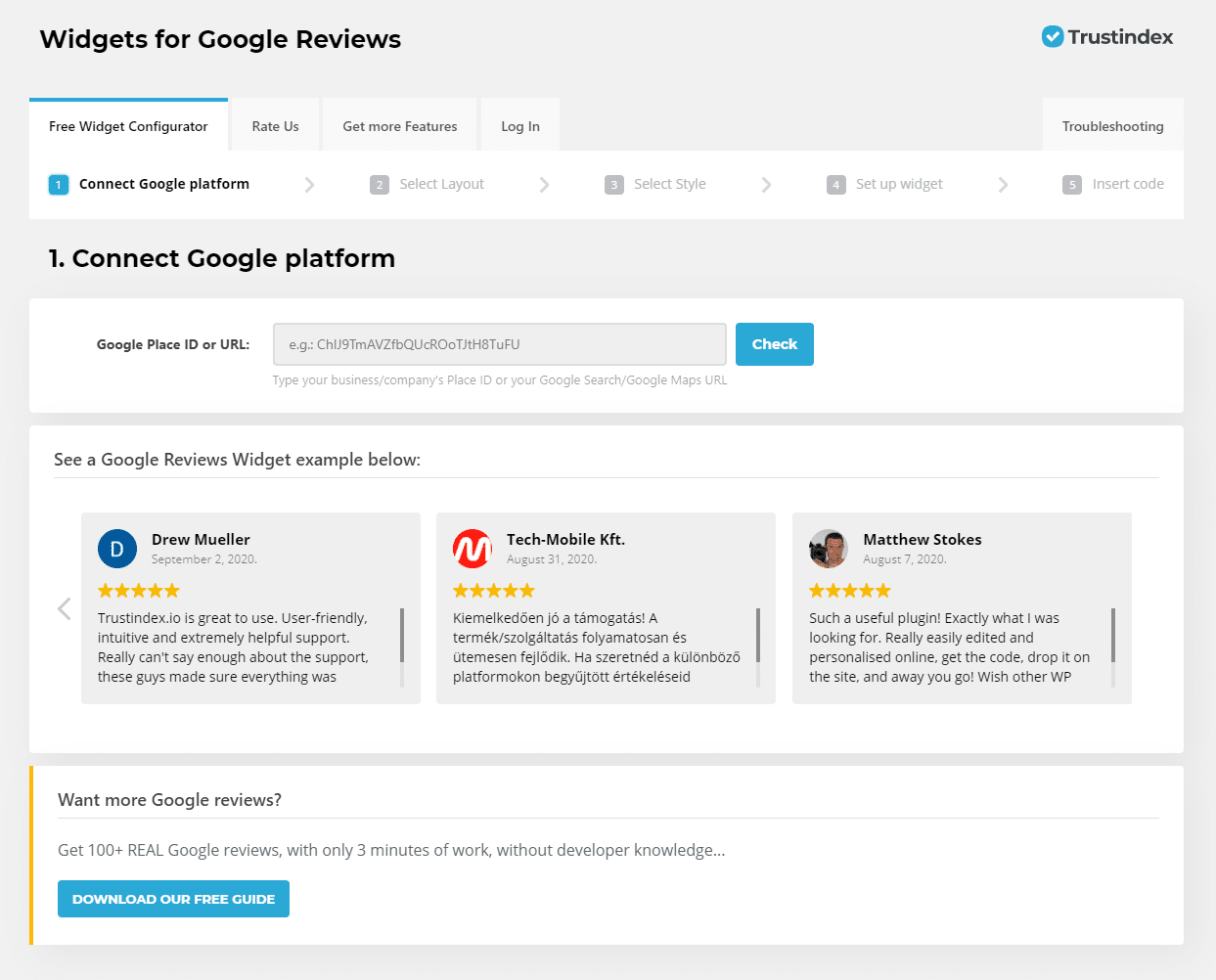Viewport: 1216px width, 980px height.
Task: Select step 1 Connect Google platform badge
Action: [x=59, y=184]
